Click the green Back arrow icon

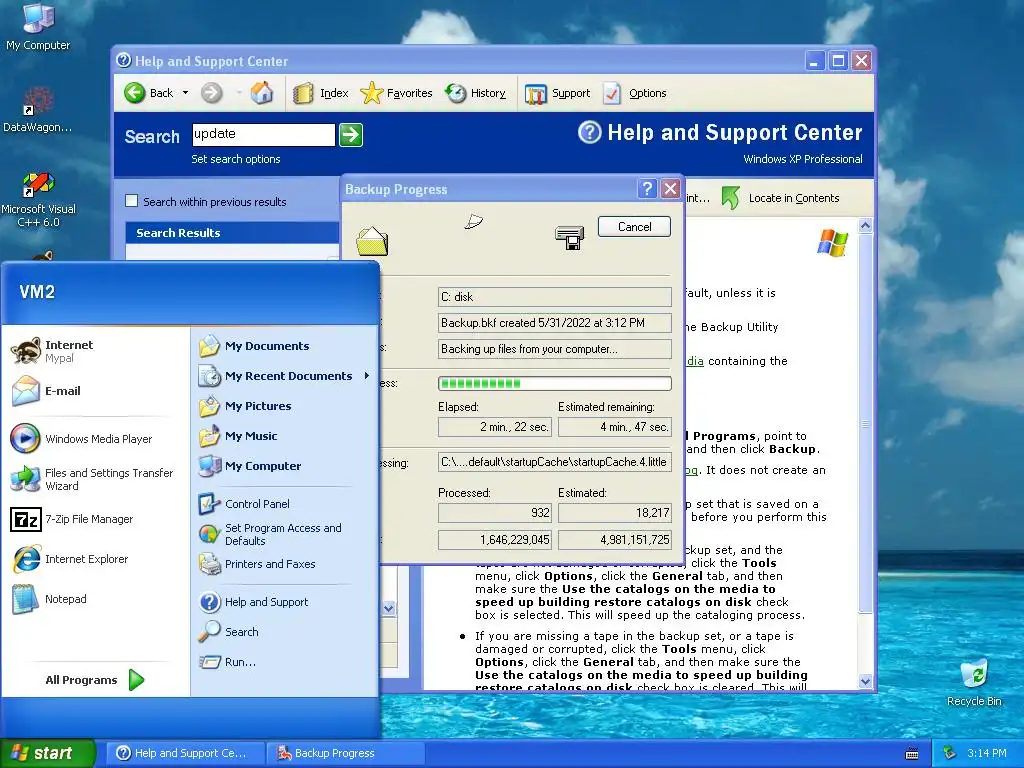pyautogui.click(x=135, y=93)
